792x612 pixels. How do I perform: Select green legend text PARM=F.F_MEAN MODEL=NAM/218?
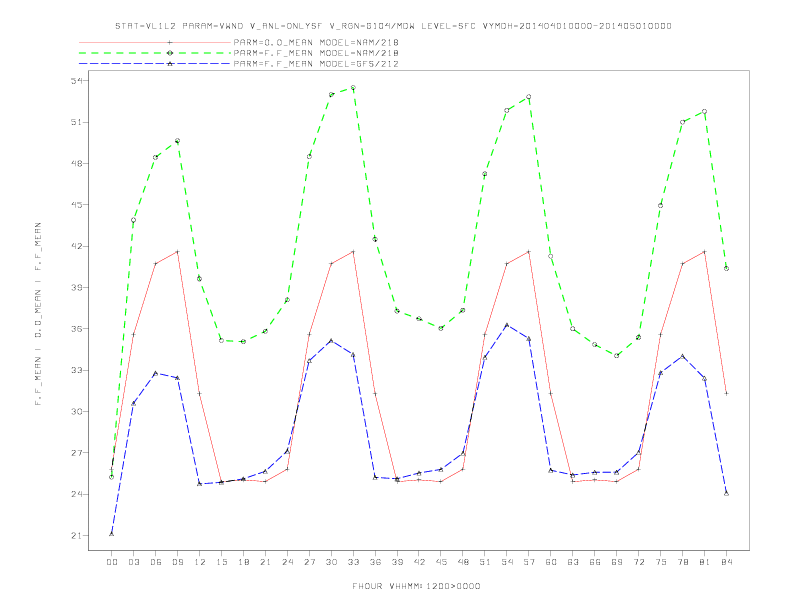pyautogui.click(x=316, y=53)
